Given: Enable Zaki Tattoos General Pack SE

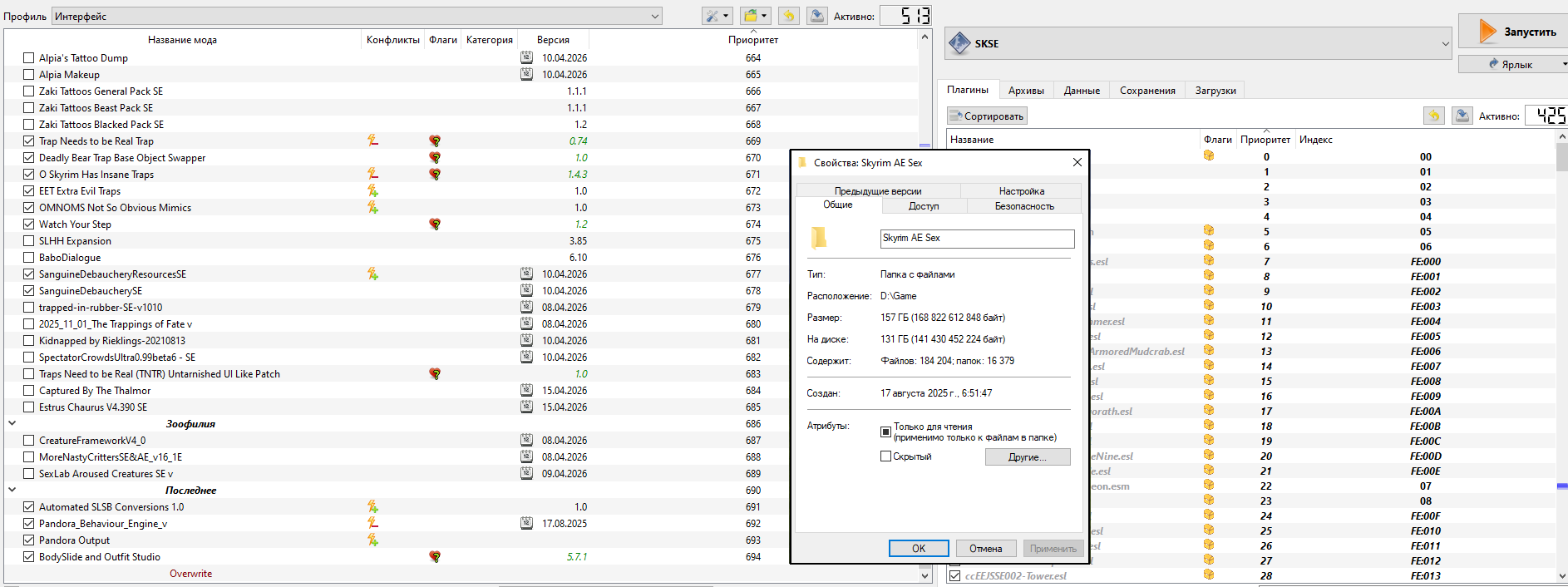Looking at the screenshot, I should (29, 91).
